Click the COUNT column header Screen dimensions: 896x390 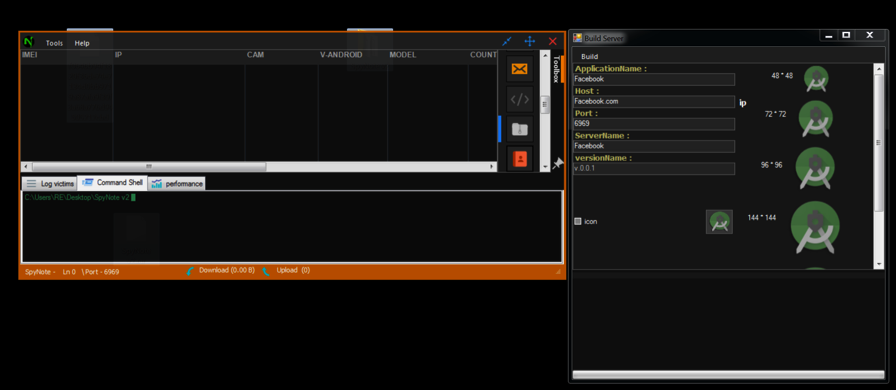tap(483, 55)
